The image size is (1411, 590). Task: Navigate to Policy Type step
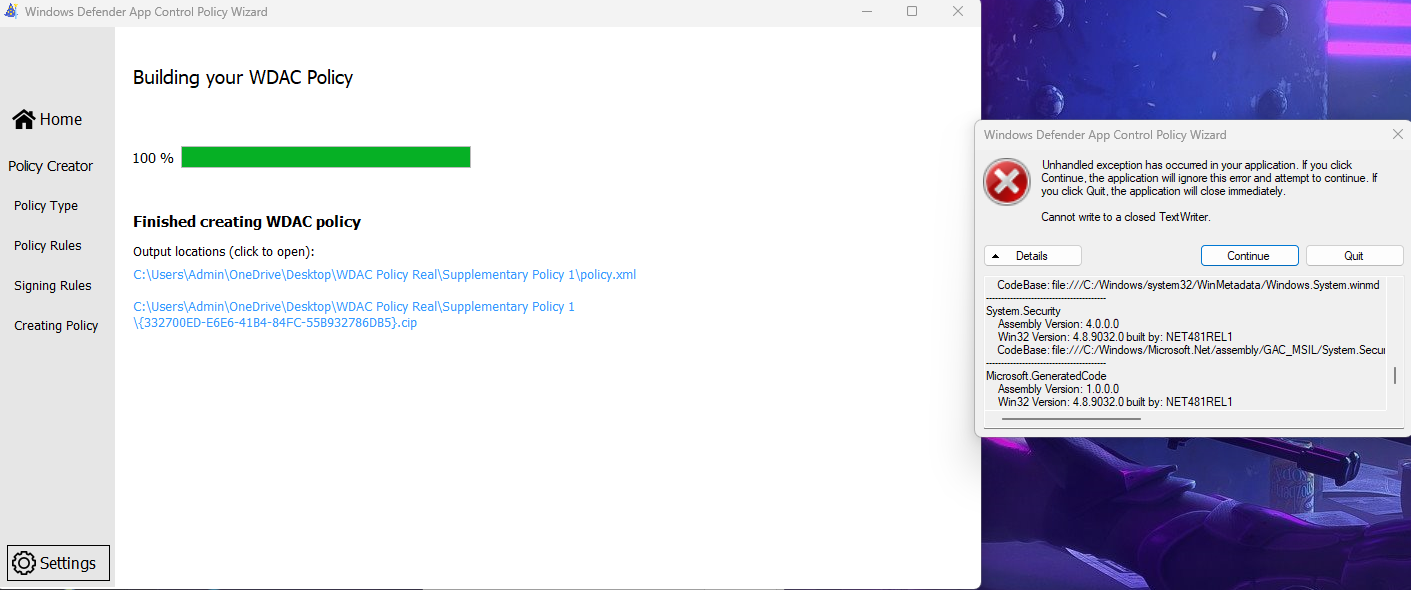click(x=45, y=205)
